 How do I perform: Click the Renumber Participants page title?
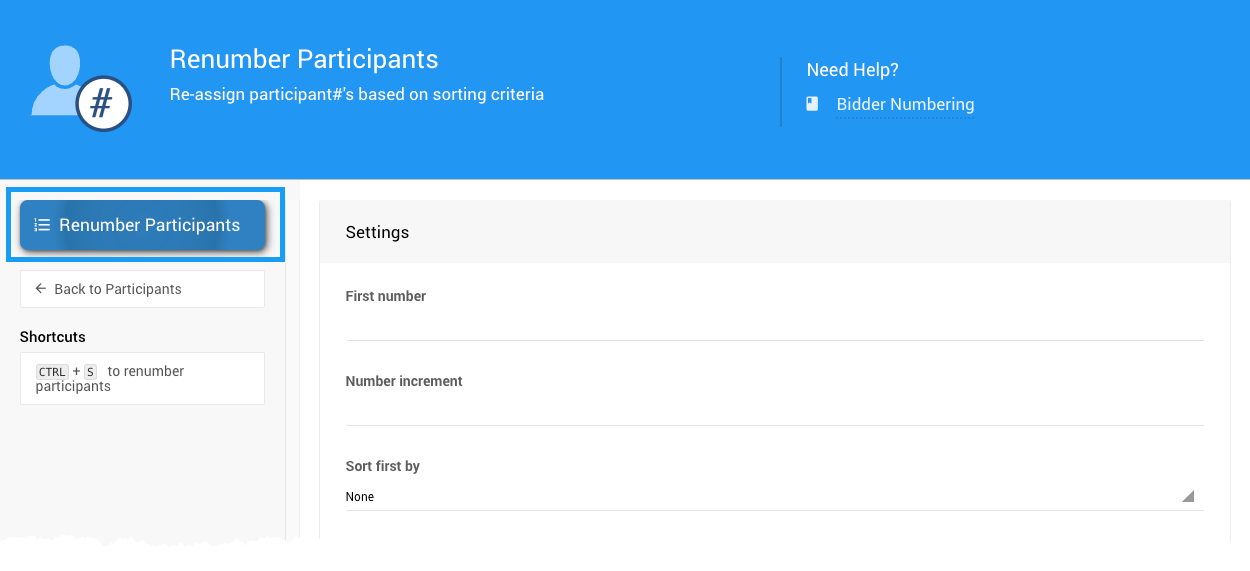point(304,59)
